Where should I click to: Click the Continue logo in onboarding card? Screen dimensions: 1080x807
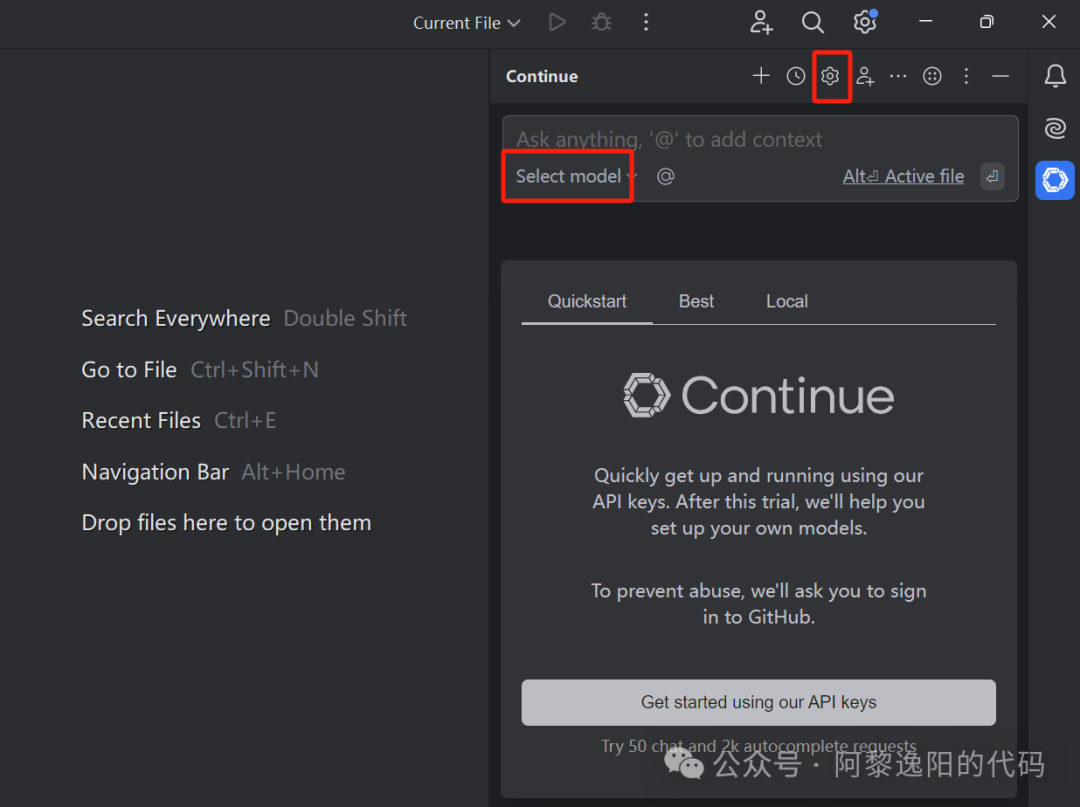pos(758,395)
